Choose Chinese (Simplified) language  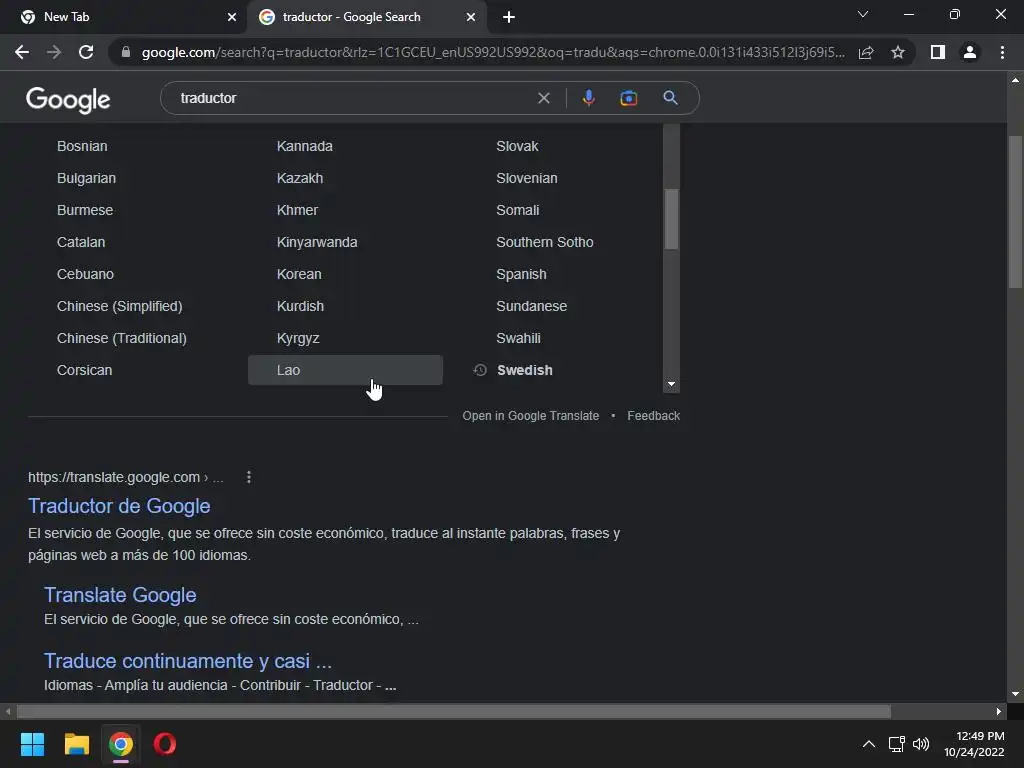click(x=120, y=306)
